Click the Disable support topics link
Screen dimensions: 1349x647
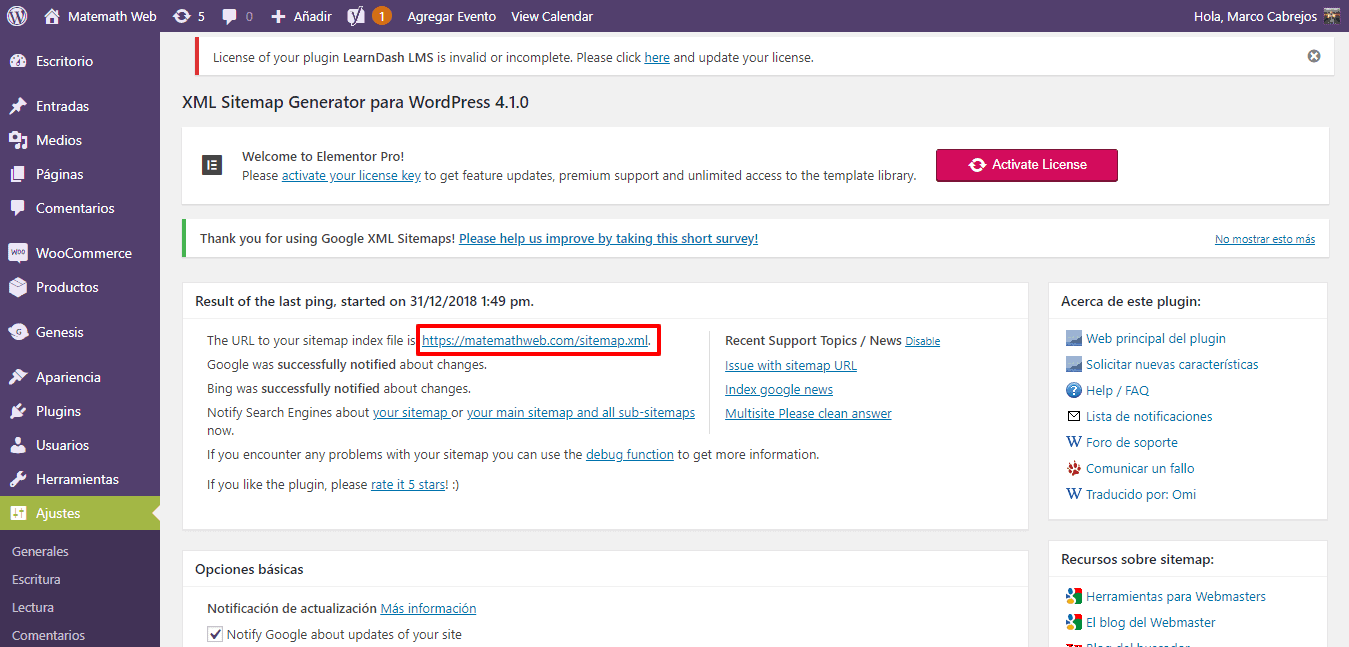pos(923,341)
